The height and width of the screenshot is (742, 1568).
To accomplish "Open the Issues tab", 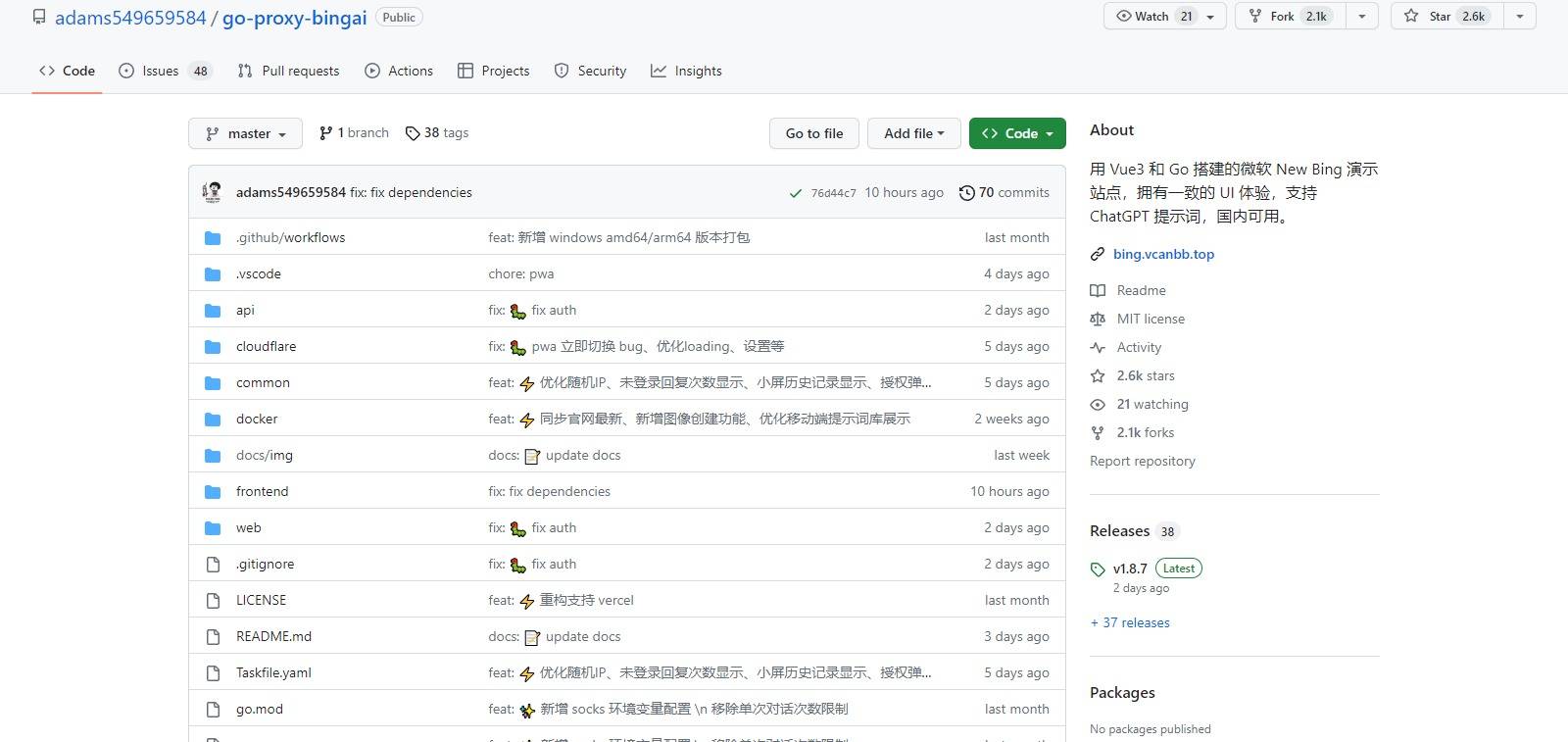I will 165,71.
